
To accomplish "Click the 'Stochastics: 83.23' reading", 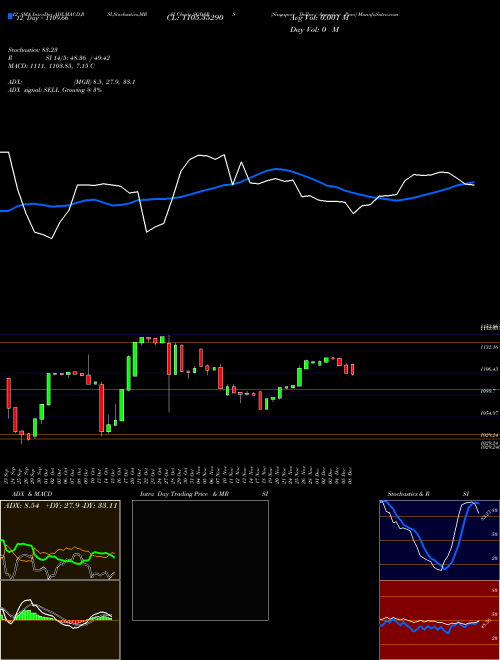I will click(33, 50).
